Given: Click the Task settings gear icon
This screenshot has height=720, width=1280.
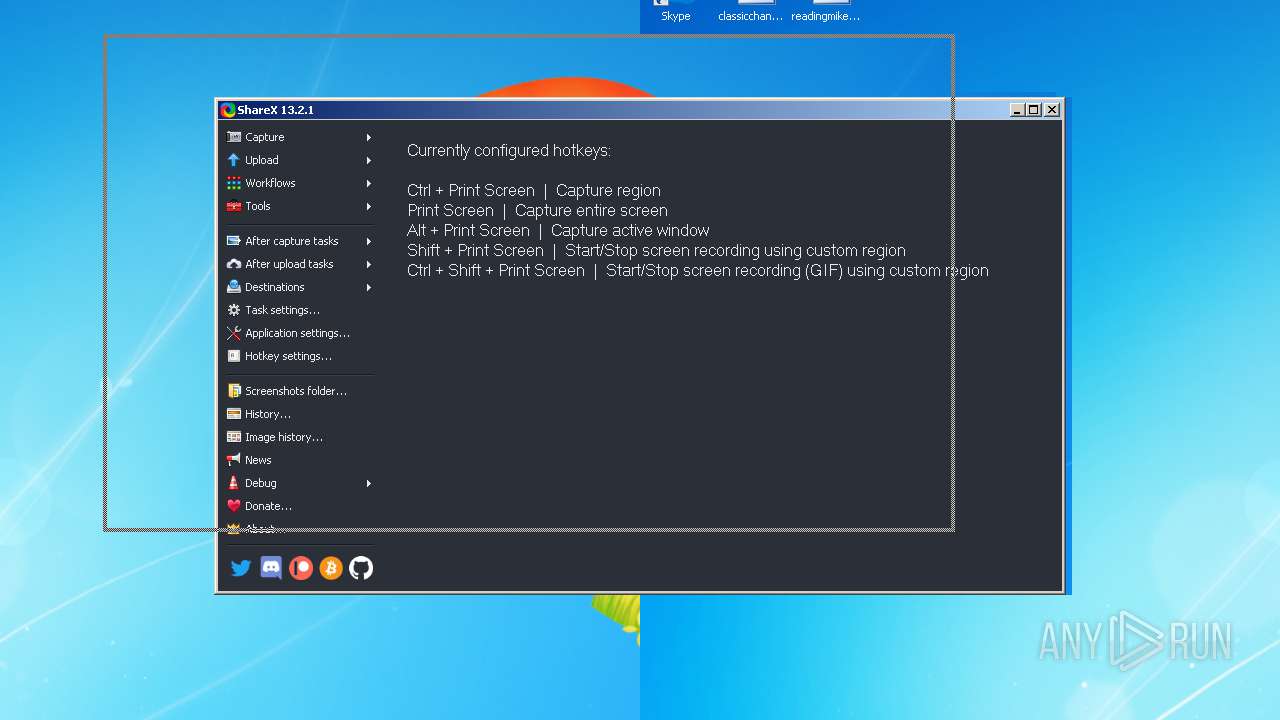Looking at the screenshot, I should coord(234,310).
